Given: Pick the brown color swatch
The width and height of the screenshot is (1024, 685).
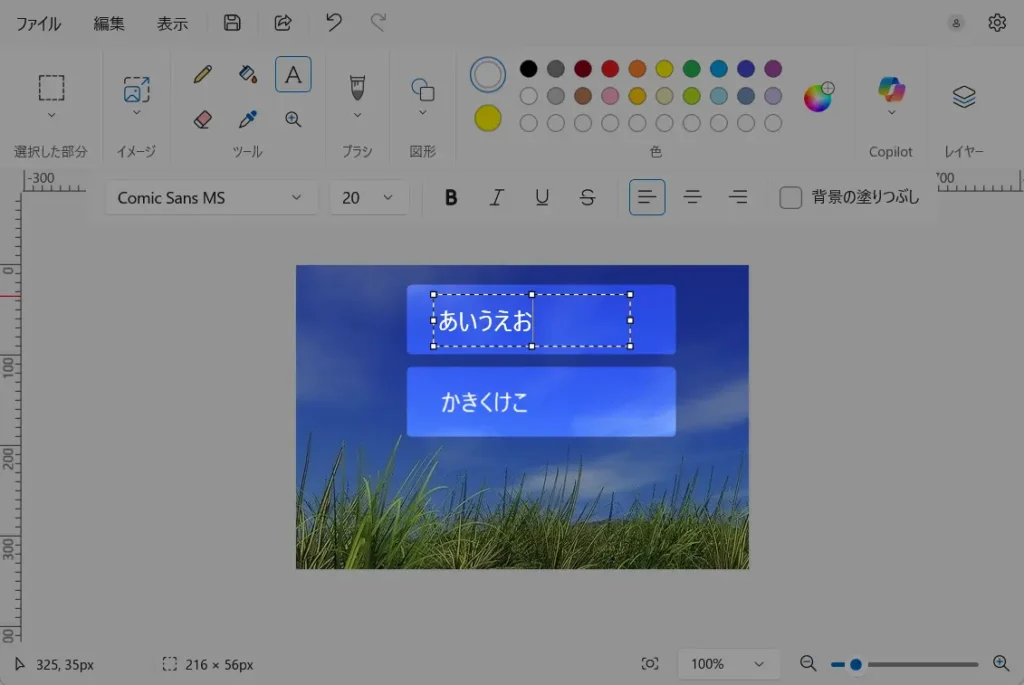Looking at the screenshot, I should tap(583, 96).
